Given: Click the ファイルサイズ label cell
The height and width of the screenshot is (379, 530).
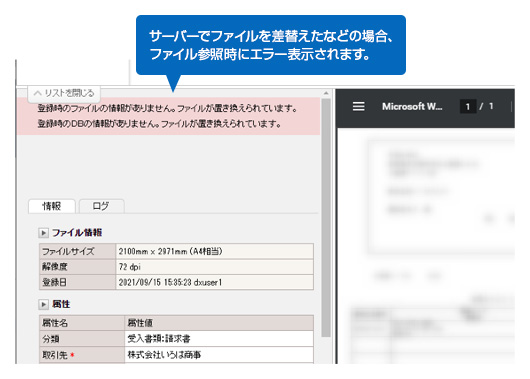Looking at the screenshot, I should [77, 251].
